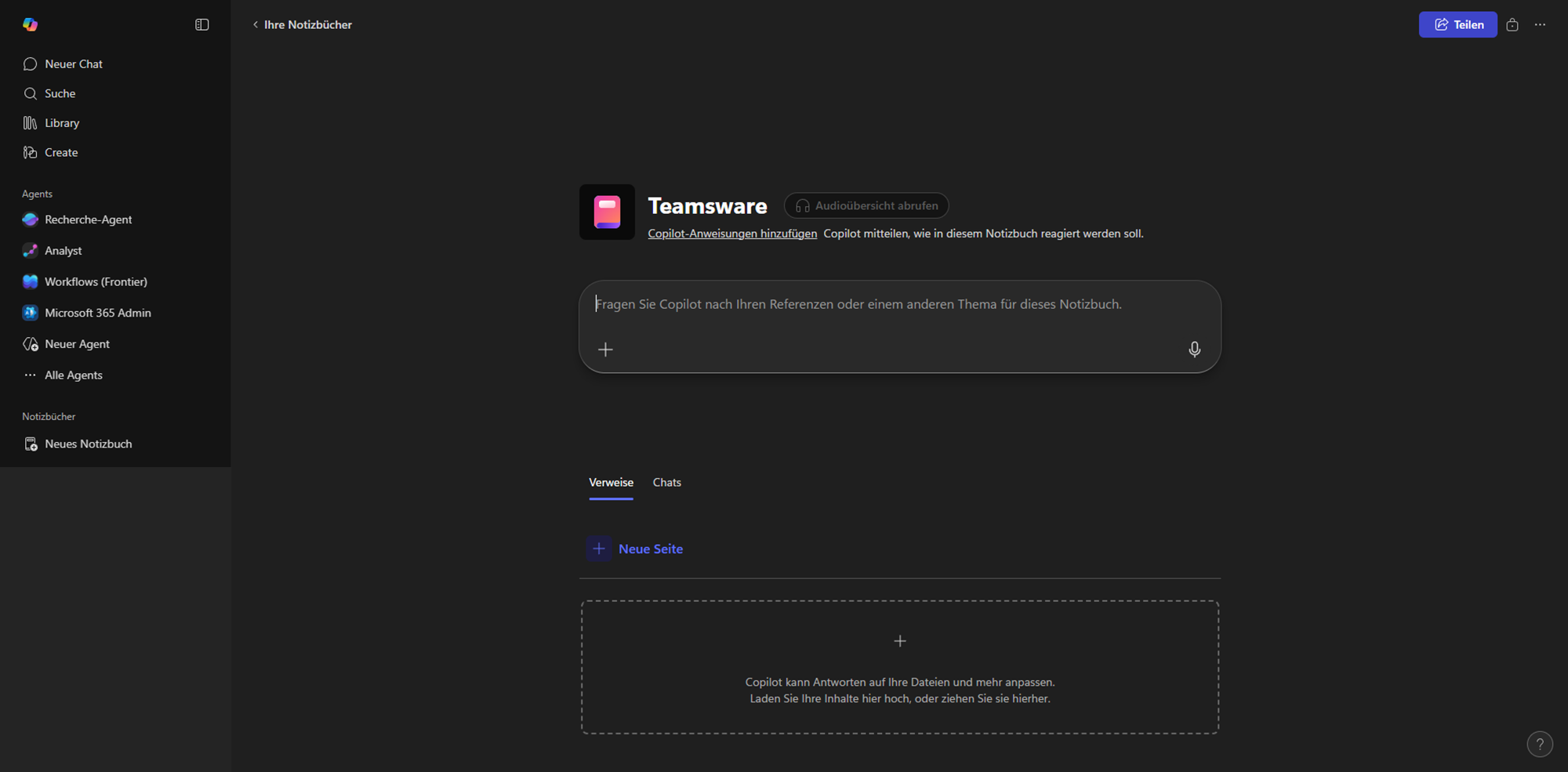Click the Copilot logo icon
This screenshot has height=772, width=1568.
click(x=30, y=24)
